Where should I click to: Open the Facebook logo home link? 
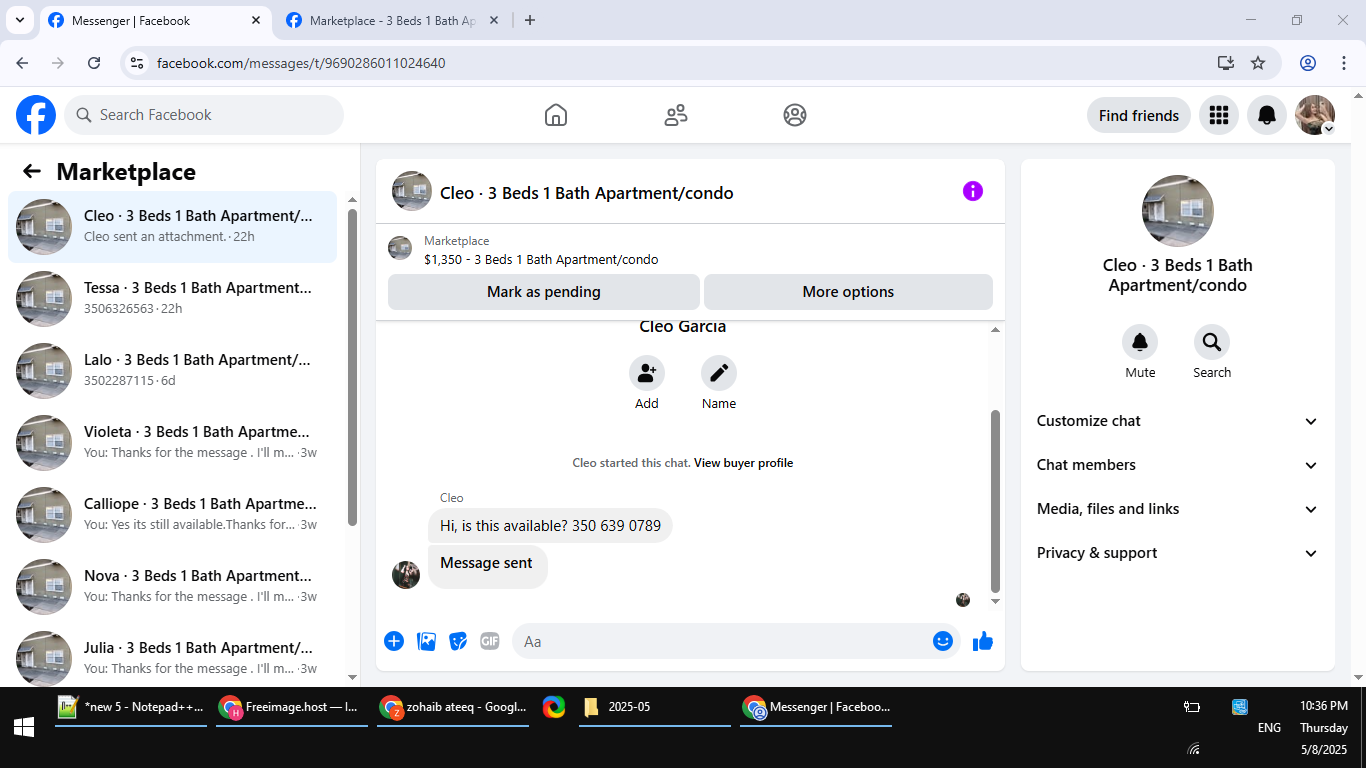pyautogui.click(x=36, y=115)
